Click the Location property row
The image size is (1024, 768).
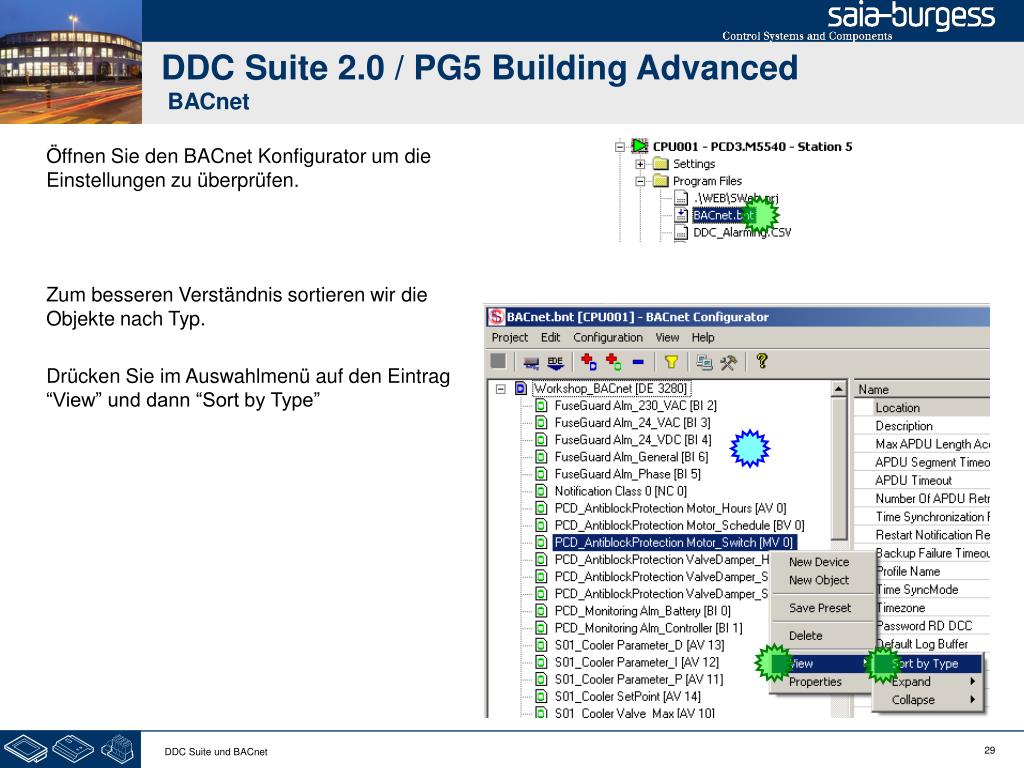pos(921,408)
